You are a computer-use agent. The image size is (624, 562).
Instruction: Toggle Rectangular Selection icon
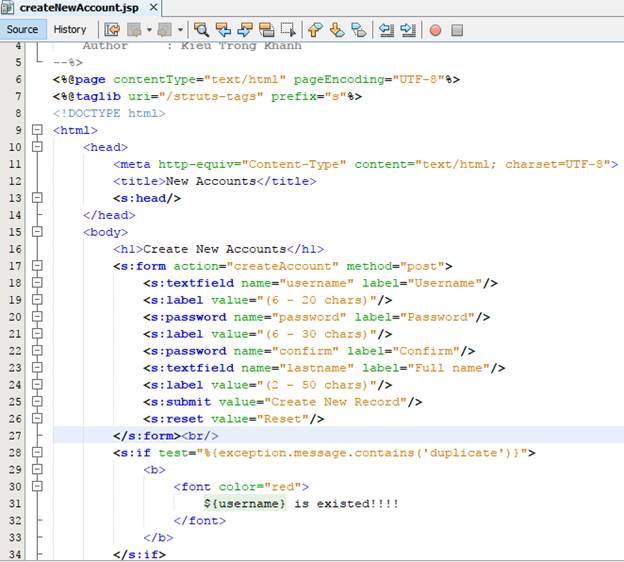tap(288, 30)
